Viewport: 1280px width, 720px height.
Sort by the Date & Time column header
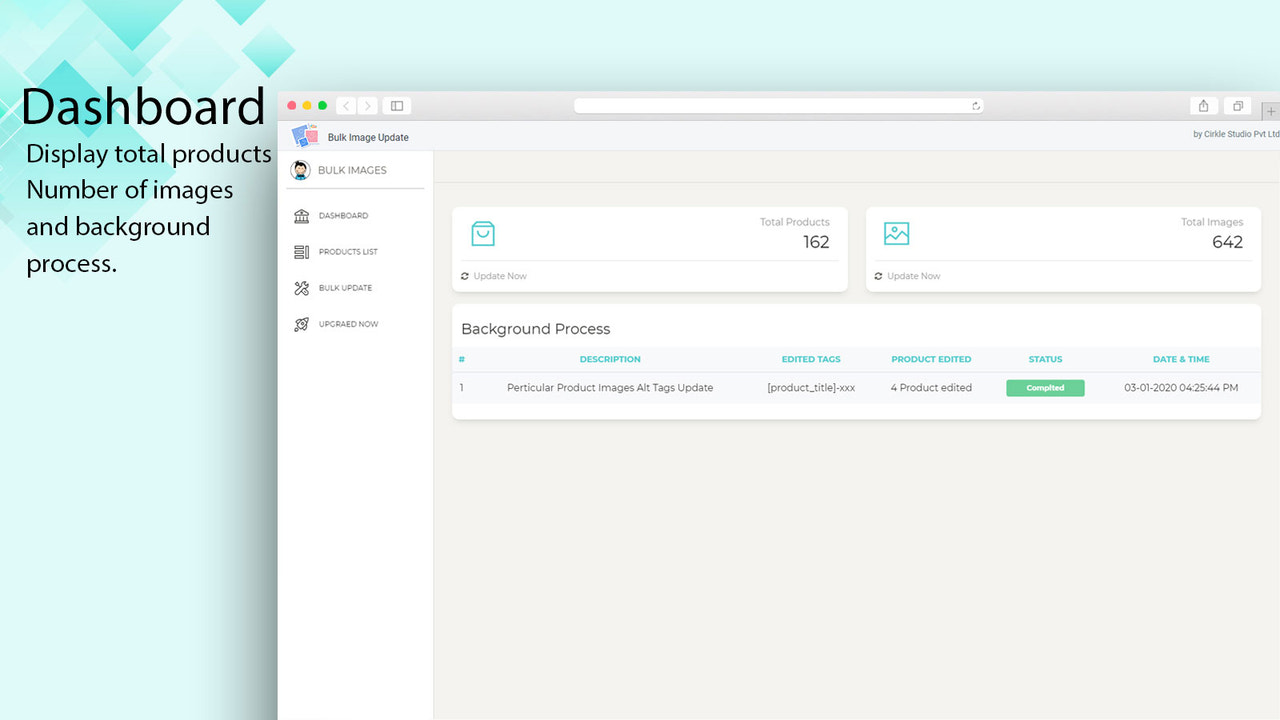[x=1181, y=359]
